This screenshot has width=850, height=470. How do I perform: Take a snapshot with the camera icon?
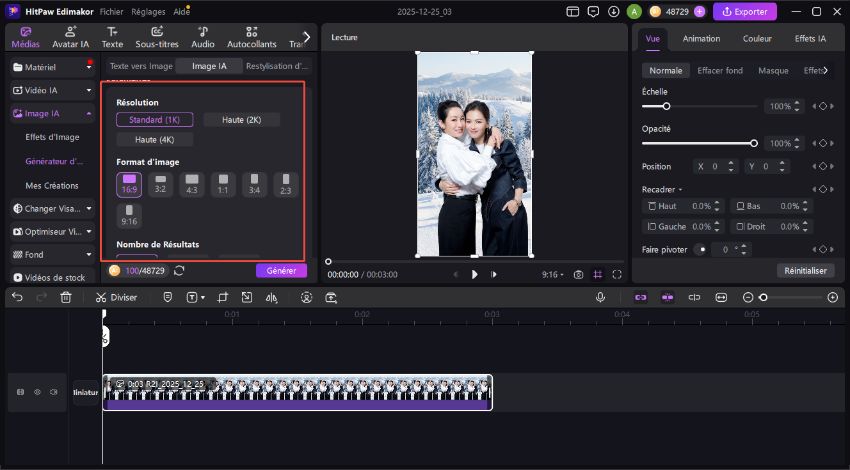[578, 274]
